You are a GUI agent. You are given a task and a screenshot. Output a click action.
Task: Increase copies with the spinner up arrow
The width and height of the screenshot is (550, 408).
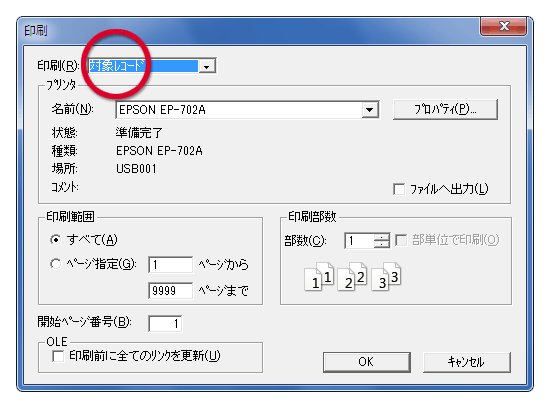pos(382,237)
